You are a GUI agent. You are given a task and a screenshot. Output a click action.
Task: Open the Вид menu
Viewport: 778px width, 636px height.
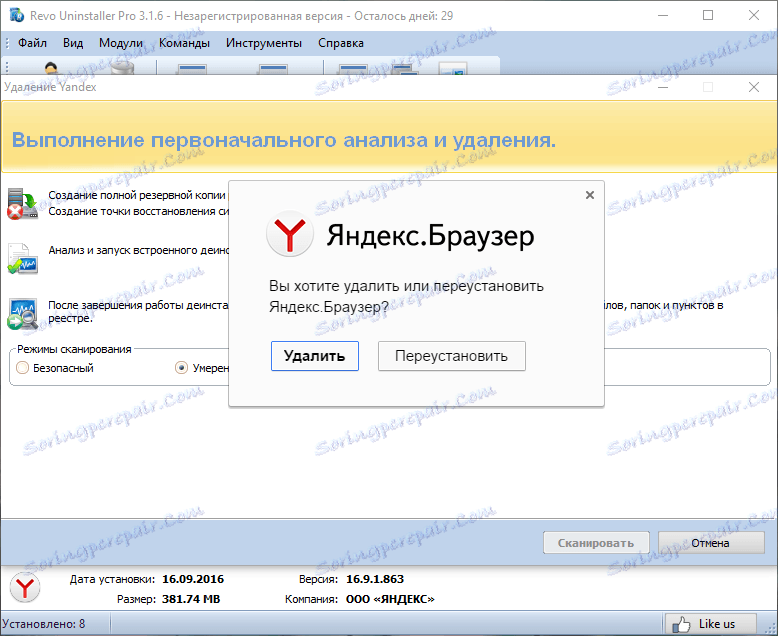click(73, 43)
